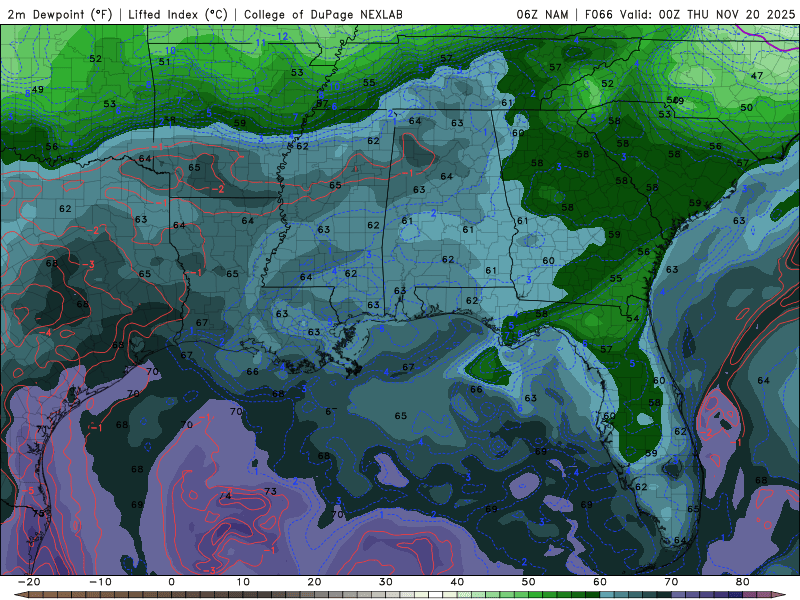Click the "75" dewpoint value near Texas coast
The width and height of the screenshot is (800, 600).
[39, 513]
